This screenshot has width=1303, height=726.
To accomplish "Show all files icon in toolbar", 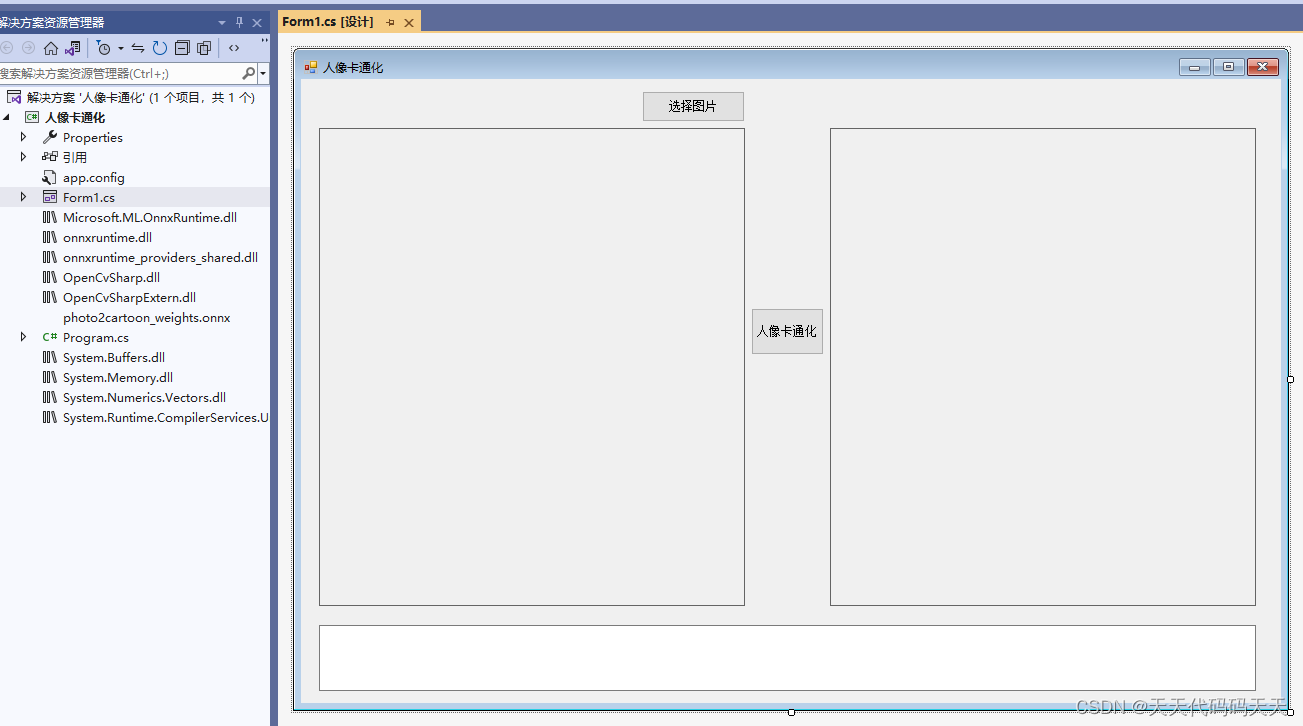I will click(204, 48).
